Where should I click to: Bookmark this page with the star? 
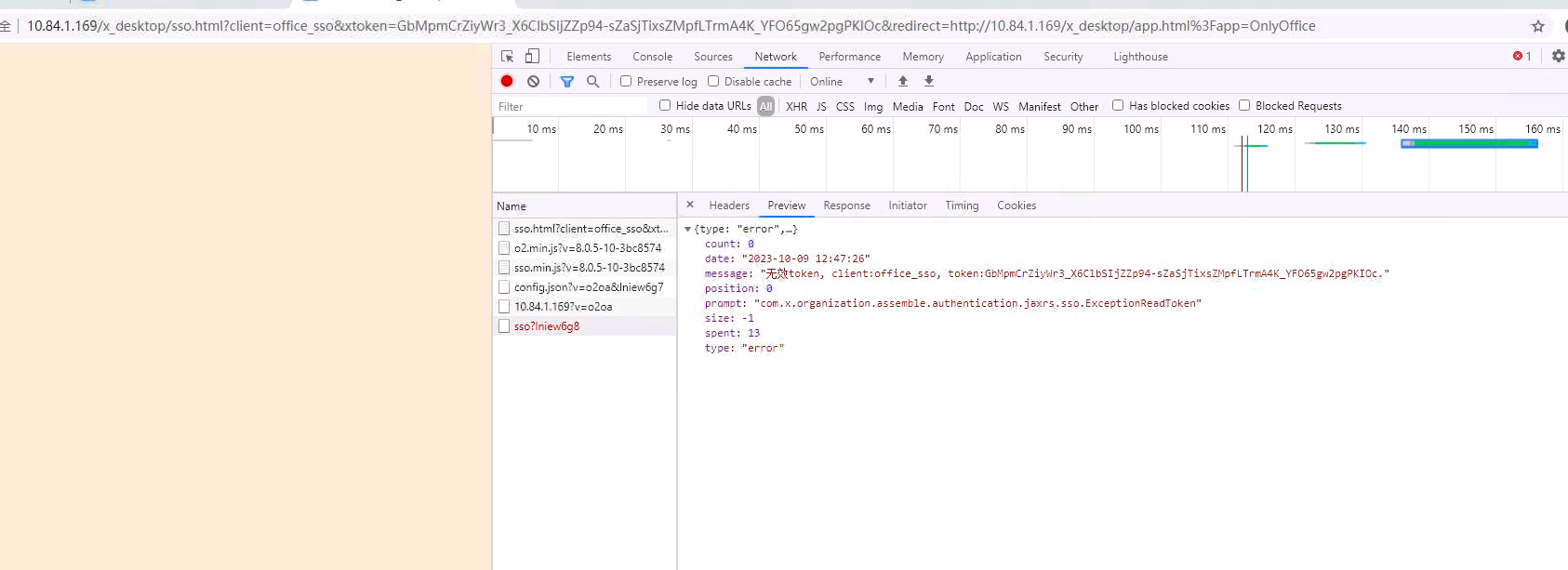[1537, 26]
